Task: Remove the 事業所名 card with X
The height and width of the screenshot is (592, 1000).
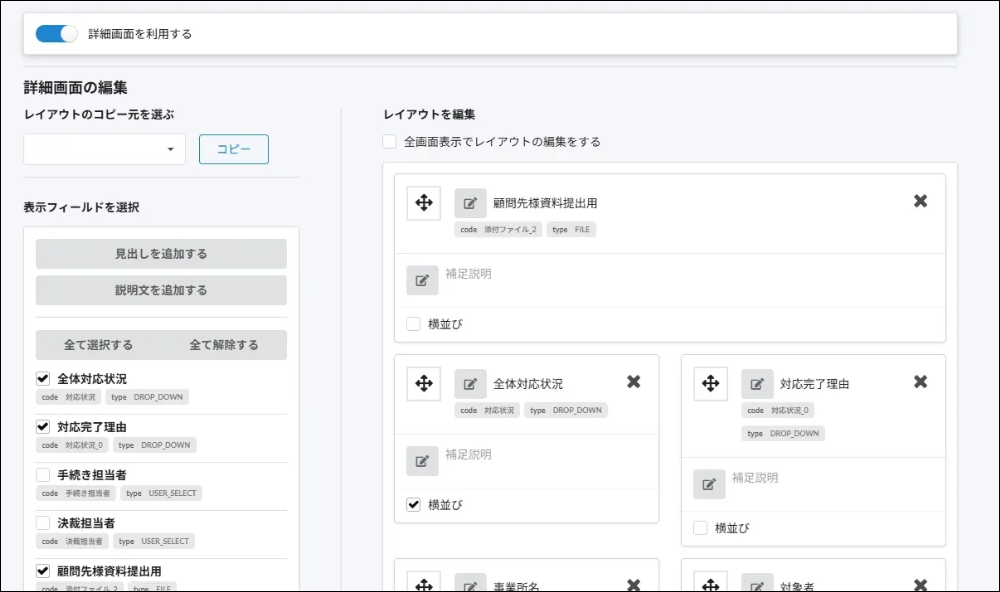Action: (633, 584)
